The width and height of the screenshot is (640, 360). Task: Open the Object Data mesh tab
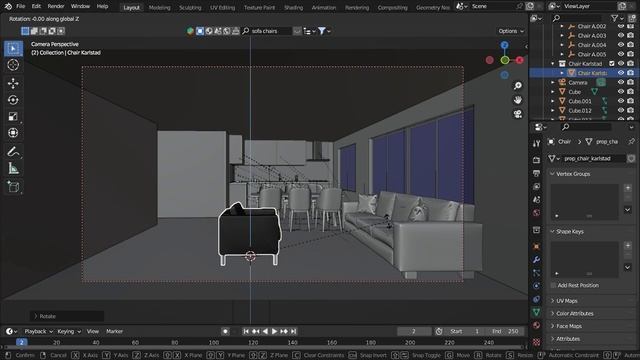click(x=536, y=312)
